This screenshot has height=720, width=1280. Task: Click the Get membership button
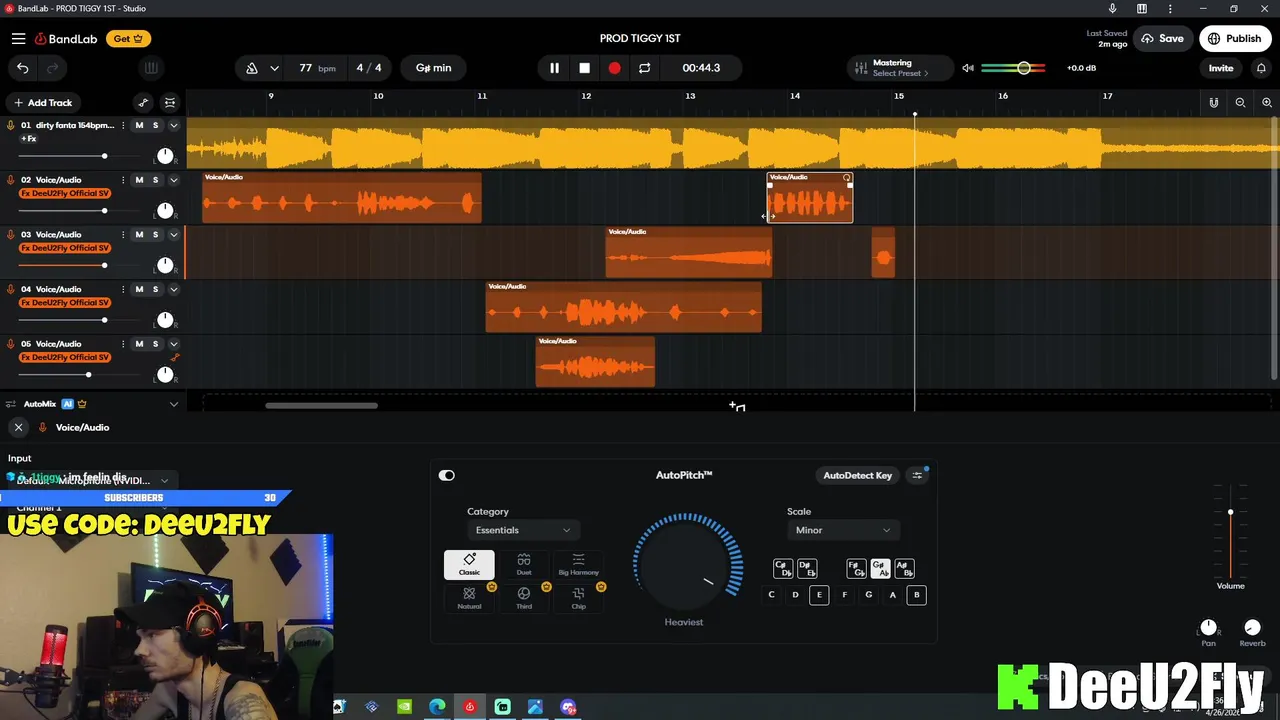[129, 39]
